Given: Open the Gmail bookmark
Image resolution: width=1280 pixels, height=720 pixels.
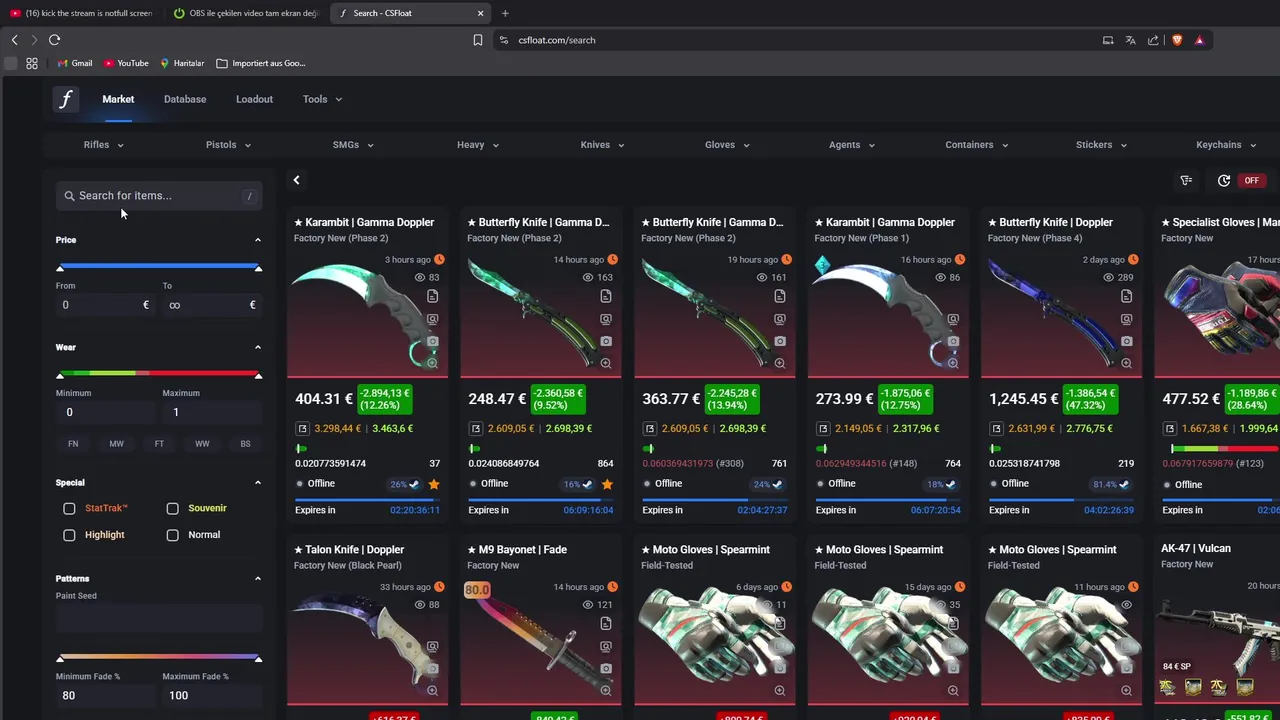Looking at the screenshot, I should 75,63.
